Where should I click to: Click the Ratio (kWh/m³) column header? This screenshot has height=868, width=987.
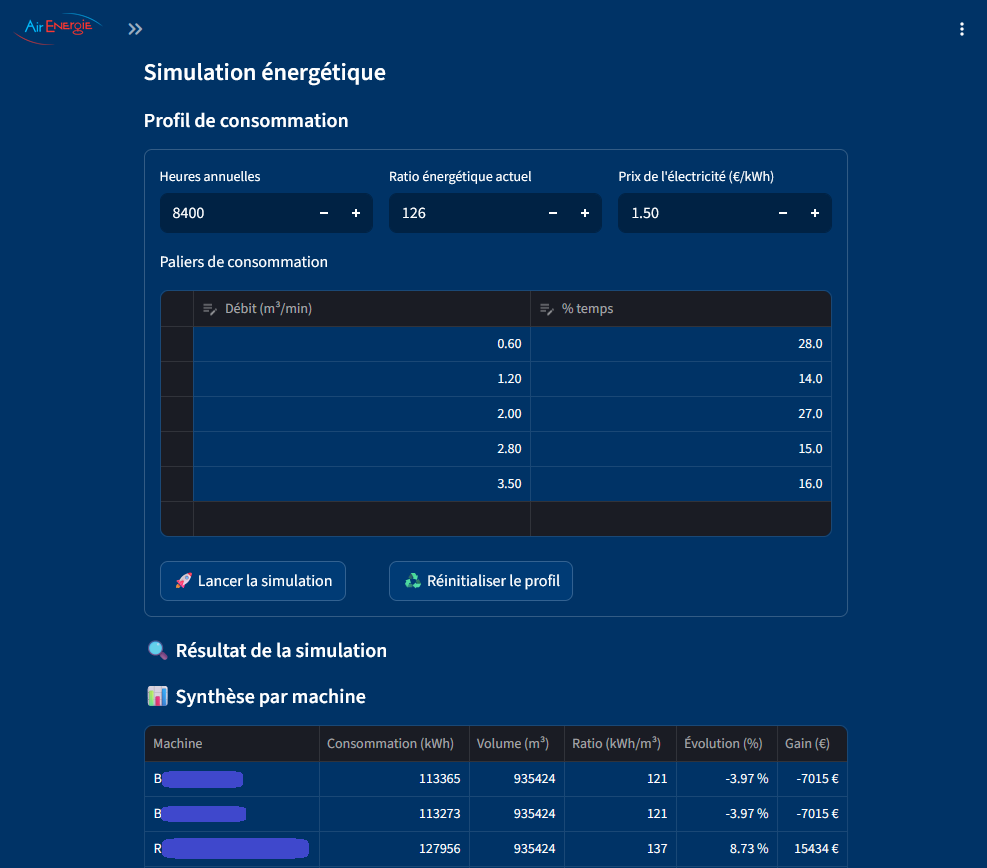coord(620,743)
